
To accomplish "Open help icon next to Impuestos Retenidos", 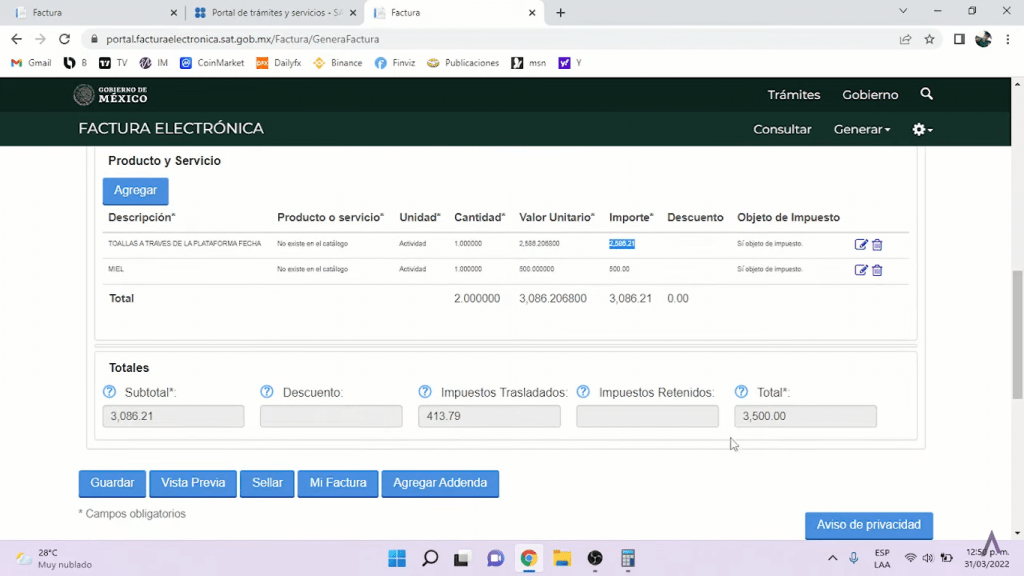I will click(583, 392).
